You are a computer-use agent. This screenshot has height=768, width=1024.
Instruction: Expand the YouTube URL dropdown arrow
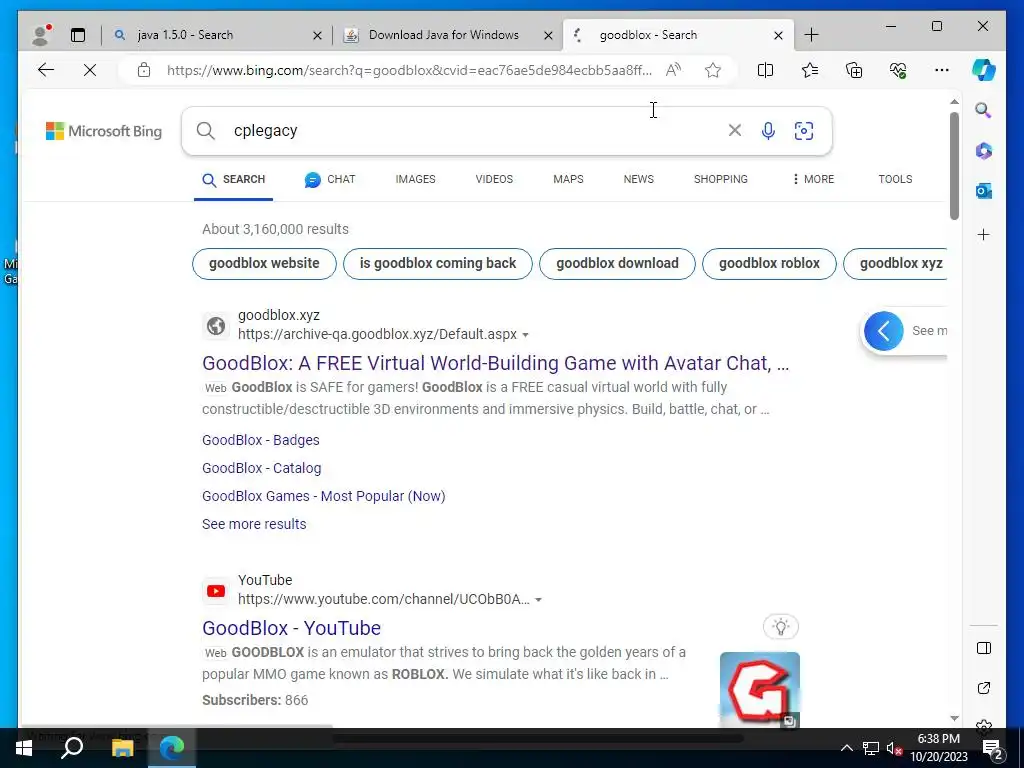(x=538, y=600)
